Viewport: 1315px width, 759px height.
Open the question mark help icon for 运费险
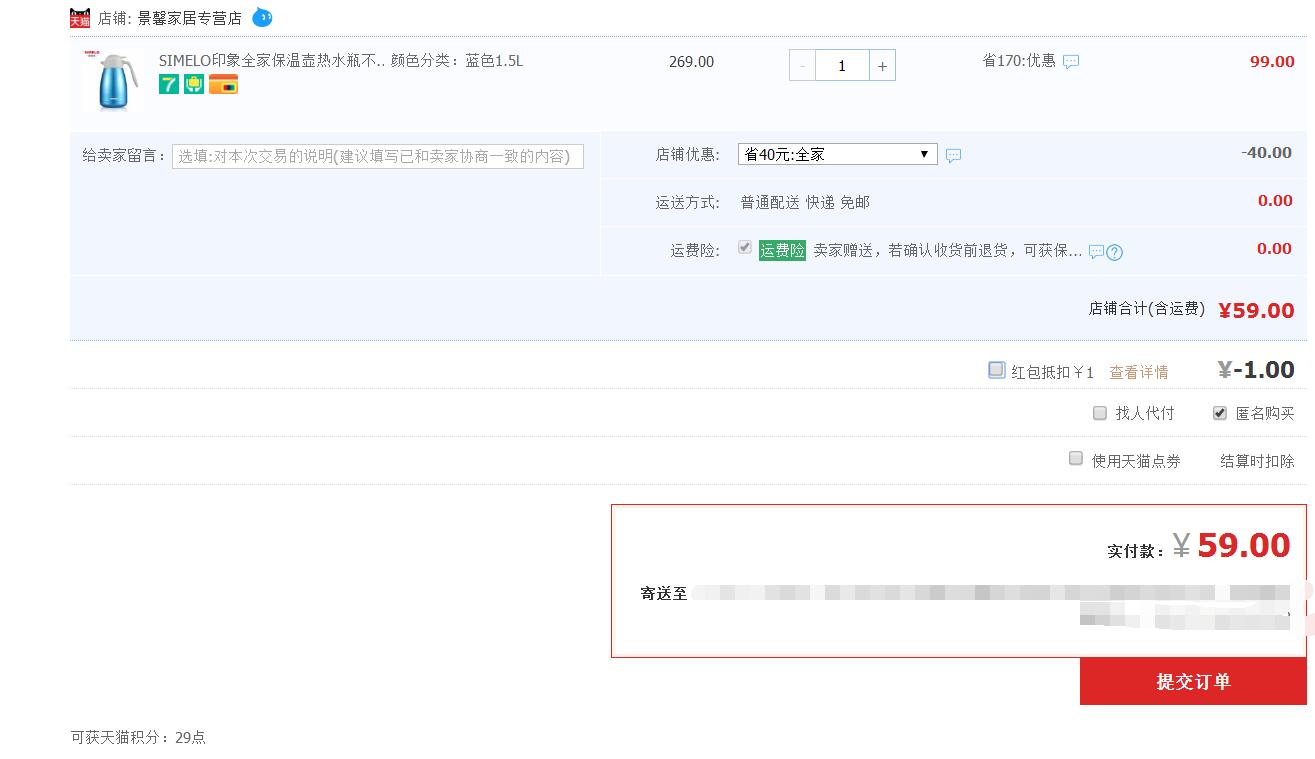pyautogui.click(x=1115, y=252)
